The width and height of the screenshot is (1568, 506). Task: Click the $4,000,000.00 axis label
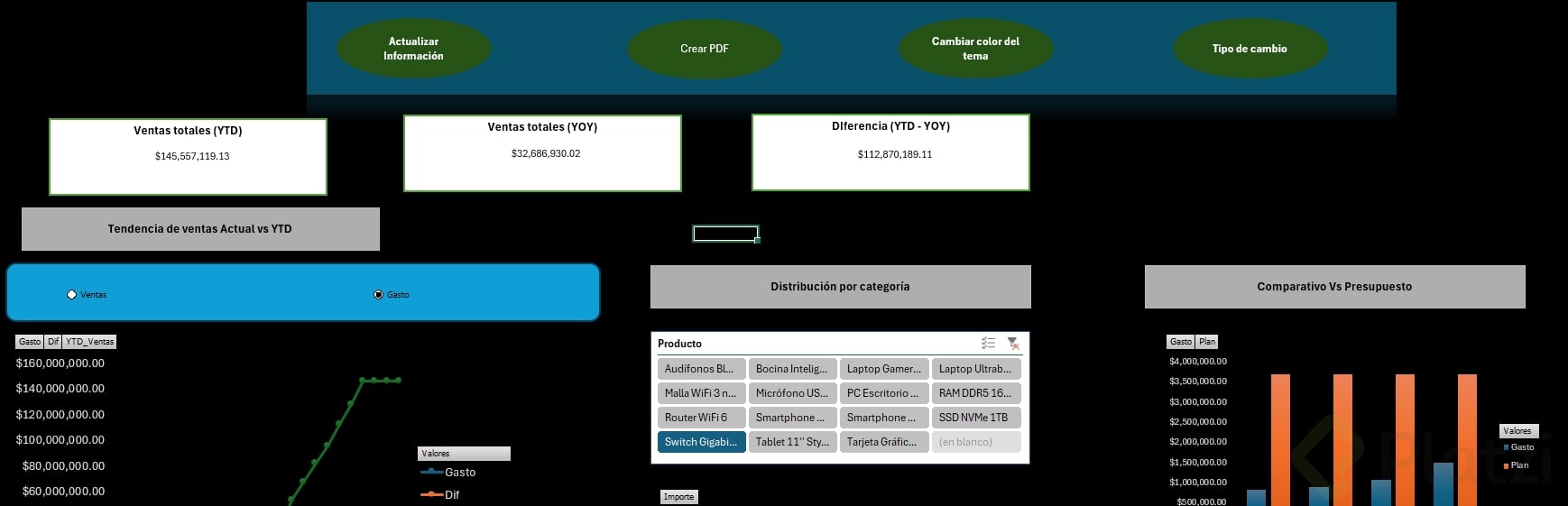[x=1198, y=362]
